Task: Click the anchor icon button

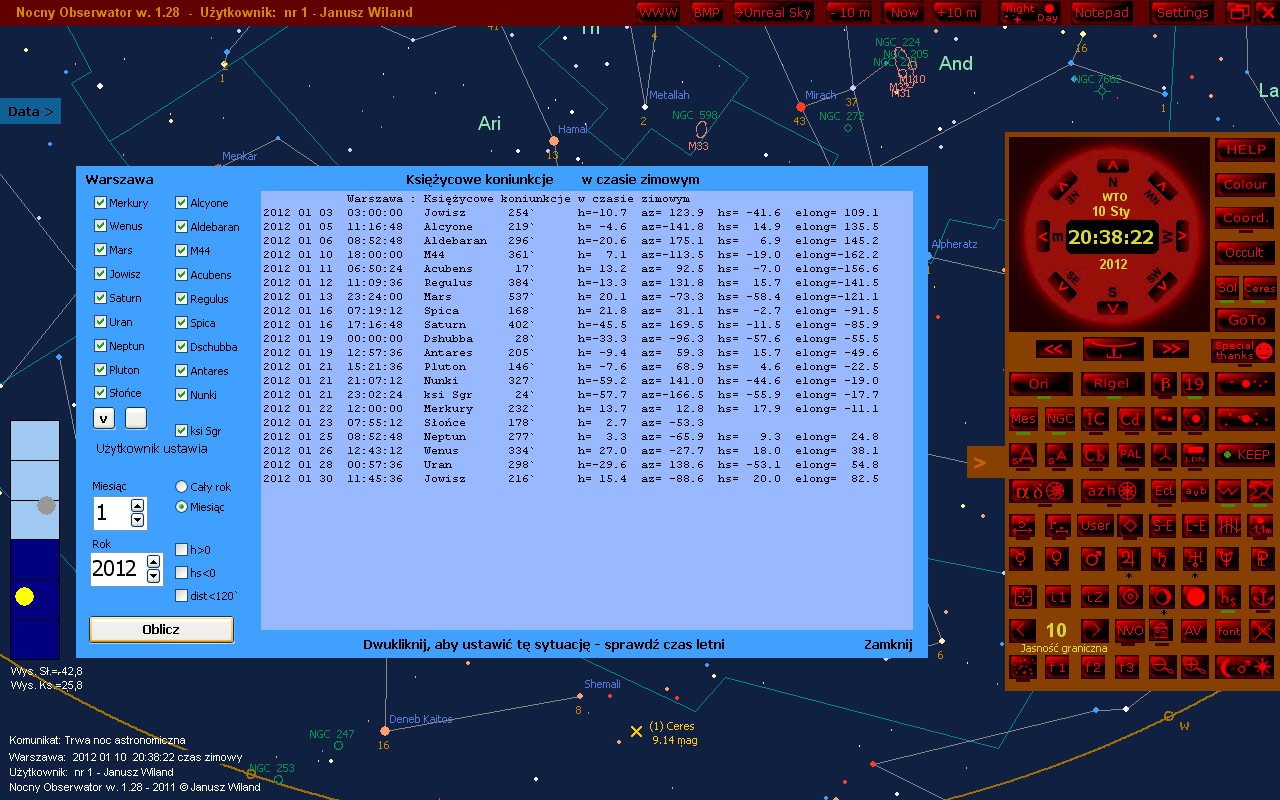Action: point(1262,597)
